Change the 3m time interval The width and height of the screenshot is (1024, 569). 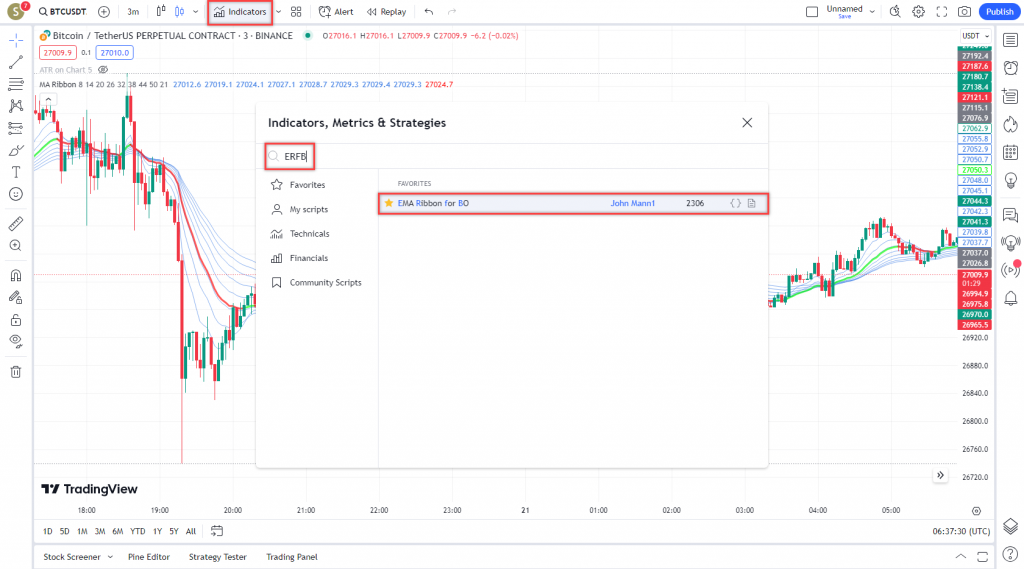point(133,12)
